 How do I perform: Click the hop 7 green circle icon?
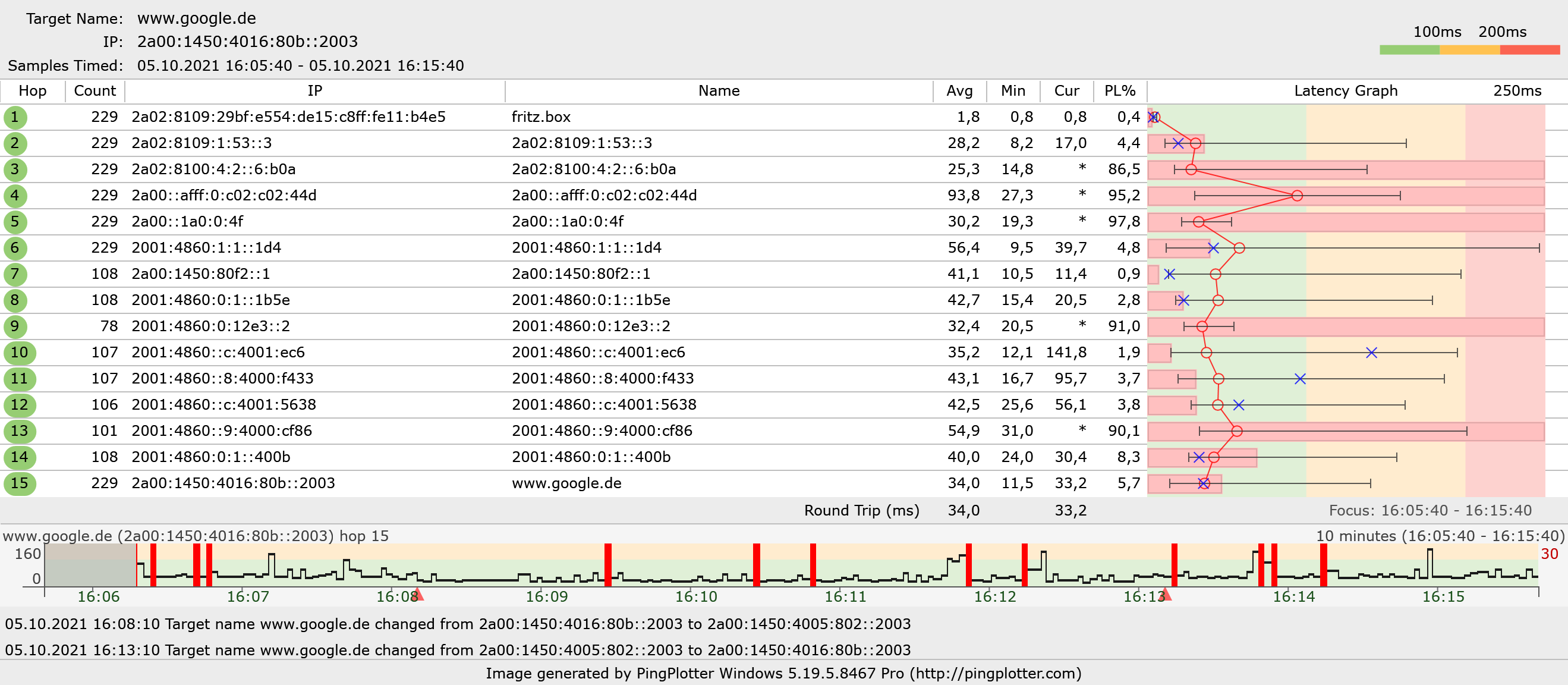pyautogui.click(x=15, y=274)
